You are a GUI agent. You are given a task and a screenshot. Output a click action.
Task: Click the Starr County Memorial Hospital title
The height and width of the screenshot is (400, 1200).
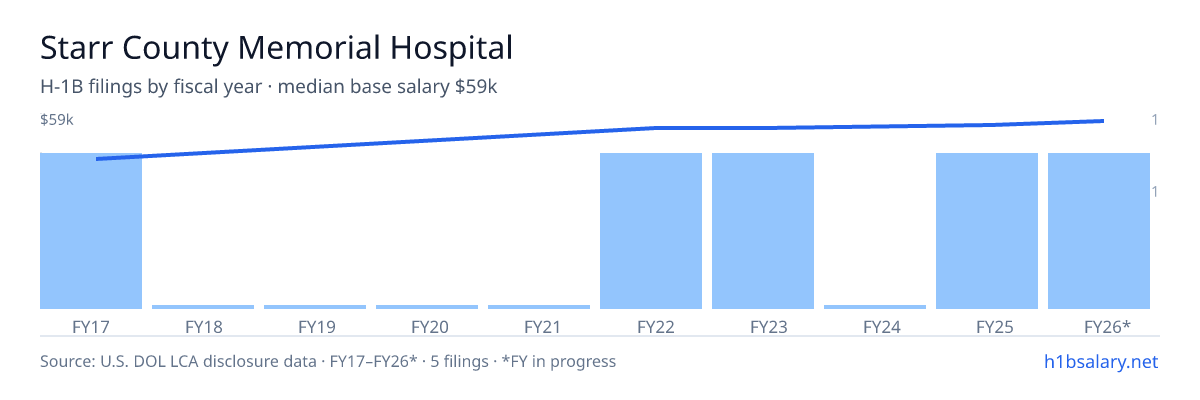coord(276,47)
